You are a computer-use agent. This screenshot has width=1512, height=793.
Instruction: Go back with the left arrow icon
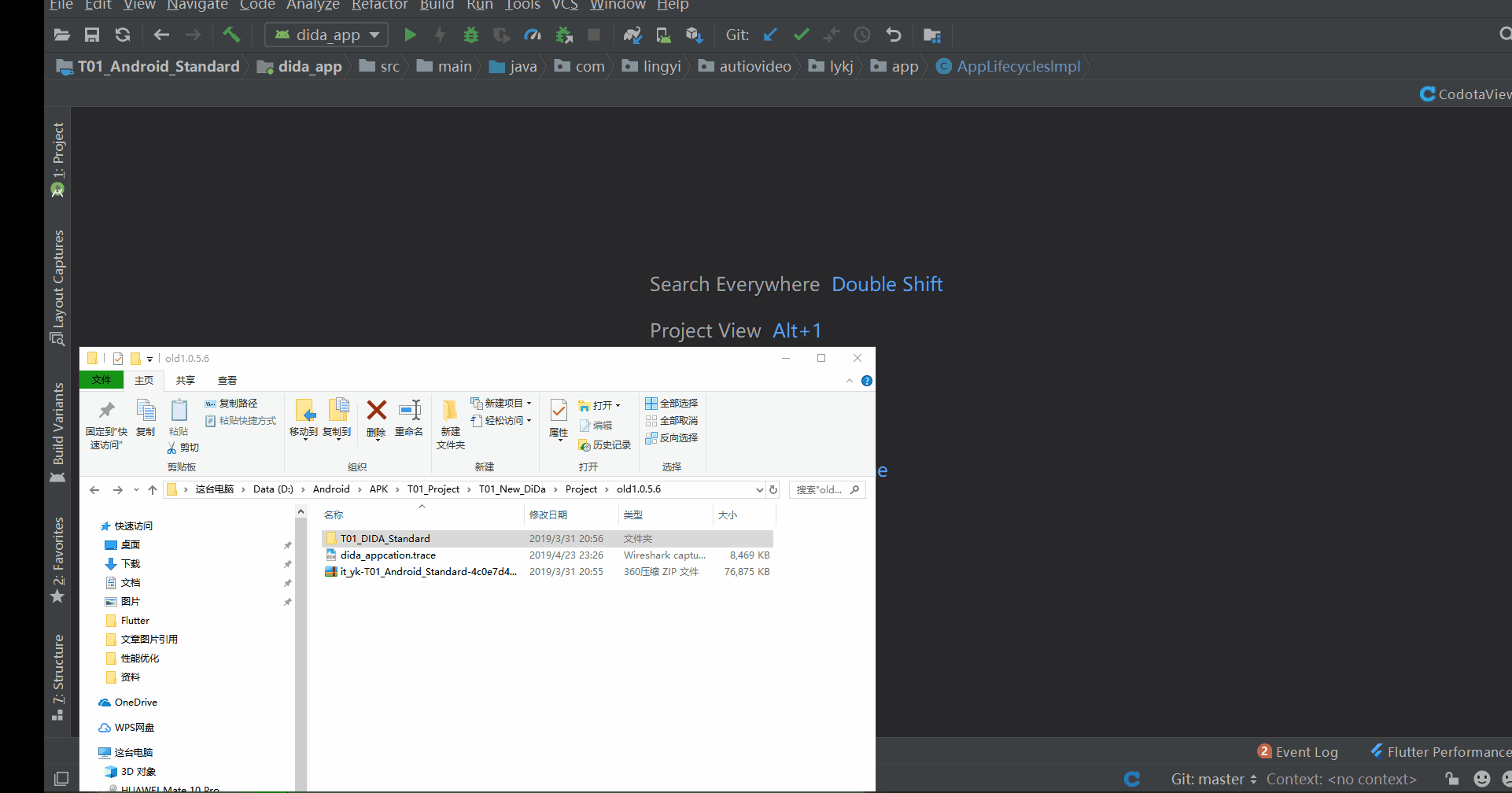pyautogui.click(x=161, y=35)
